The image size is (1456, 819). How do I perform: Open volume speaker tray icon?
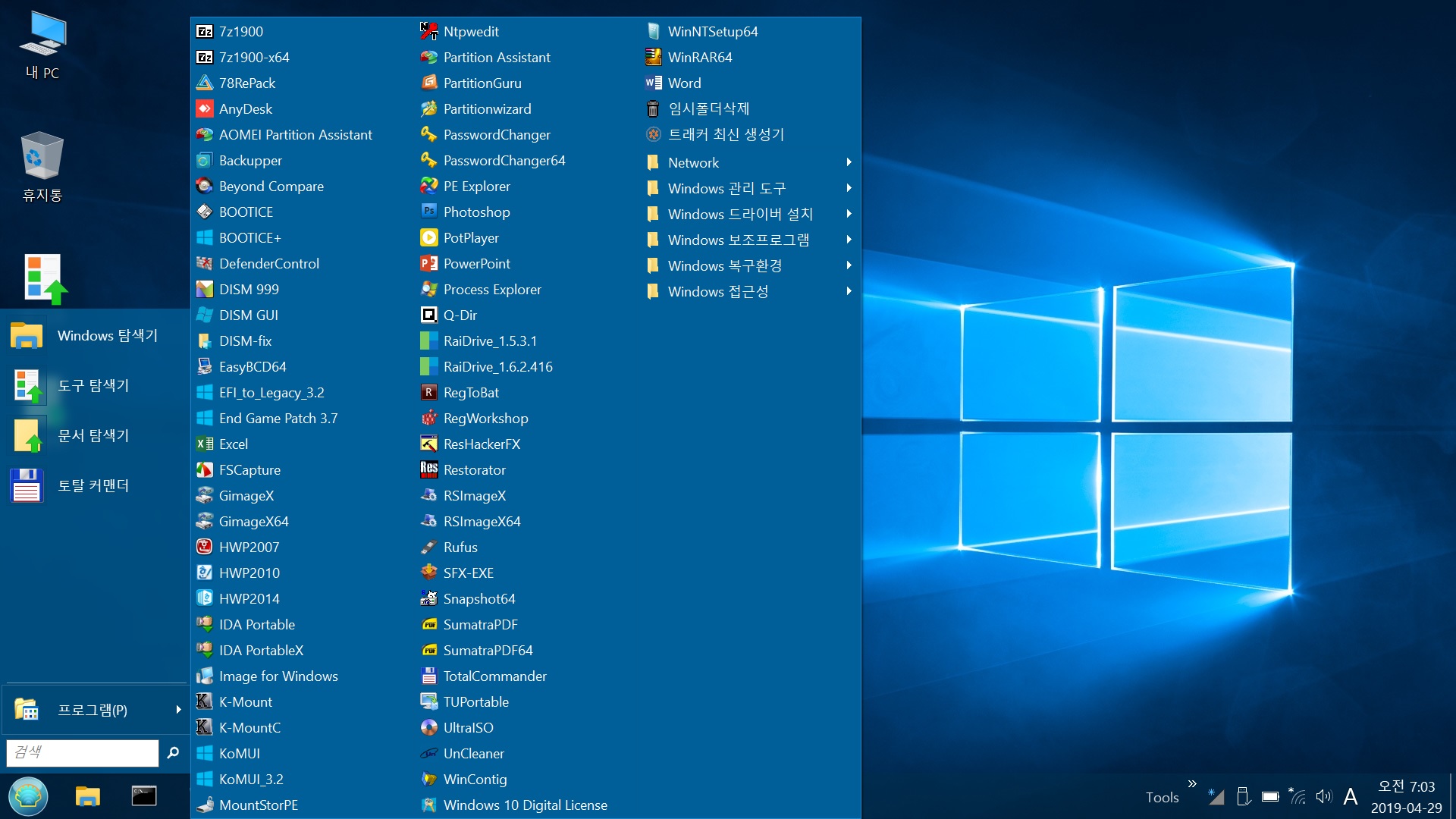pos(1324,796)
